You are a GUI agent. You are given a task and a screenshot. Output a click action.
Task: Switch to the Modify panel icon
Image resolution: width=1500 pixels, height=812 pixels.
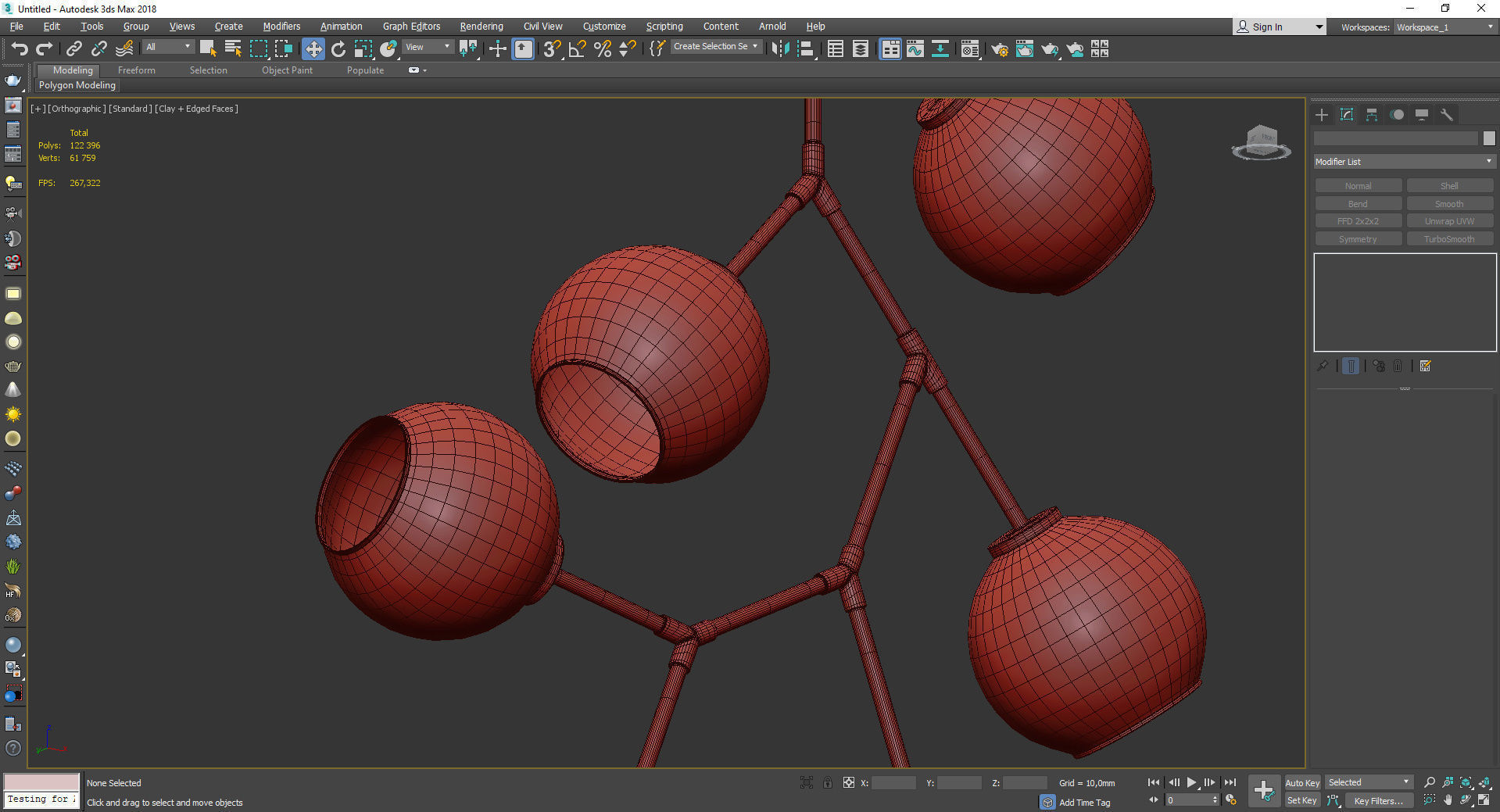(x=1347, y=115)
